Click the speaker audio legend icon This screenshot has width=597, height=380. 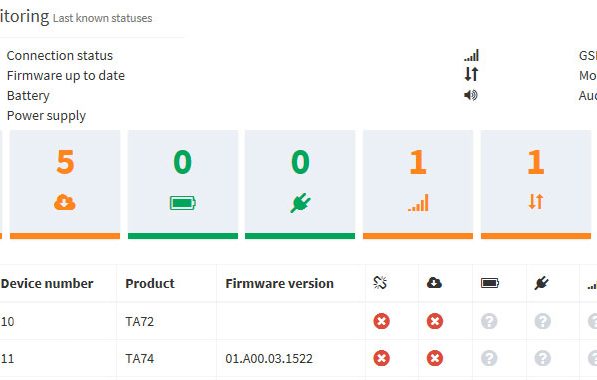point(471,95)
